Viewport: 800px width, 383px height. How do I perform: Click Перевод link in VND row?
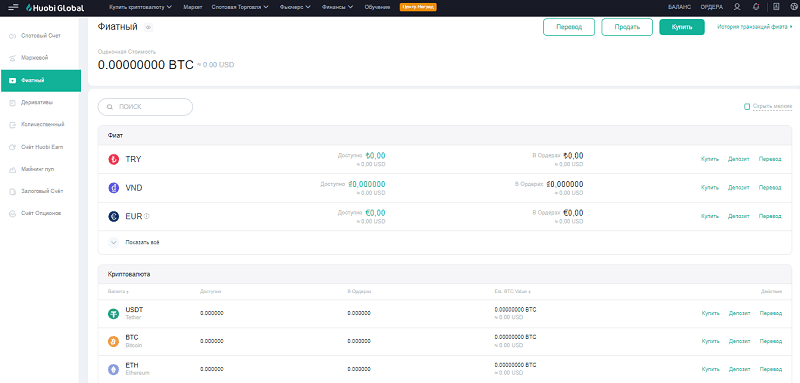click(x=770, y=188)
